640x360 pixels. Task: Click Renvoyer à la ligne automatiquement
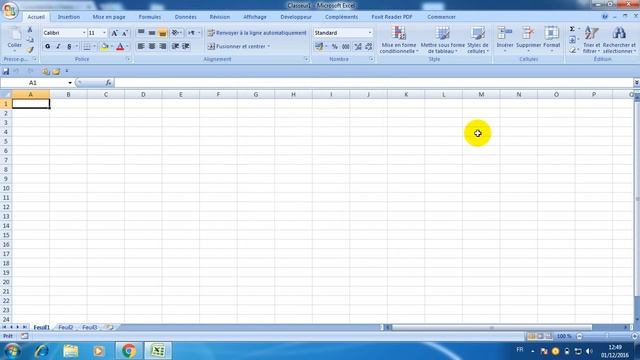click(x=257, y=33)
